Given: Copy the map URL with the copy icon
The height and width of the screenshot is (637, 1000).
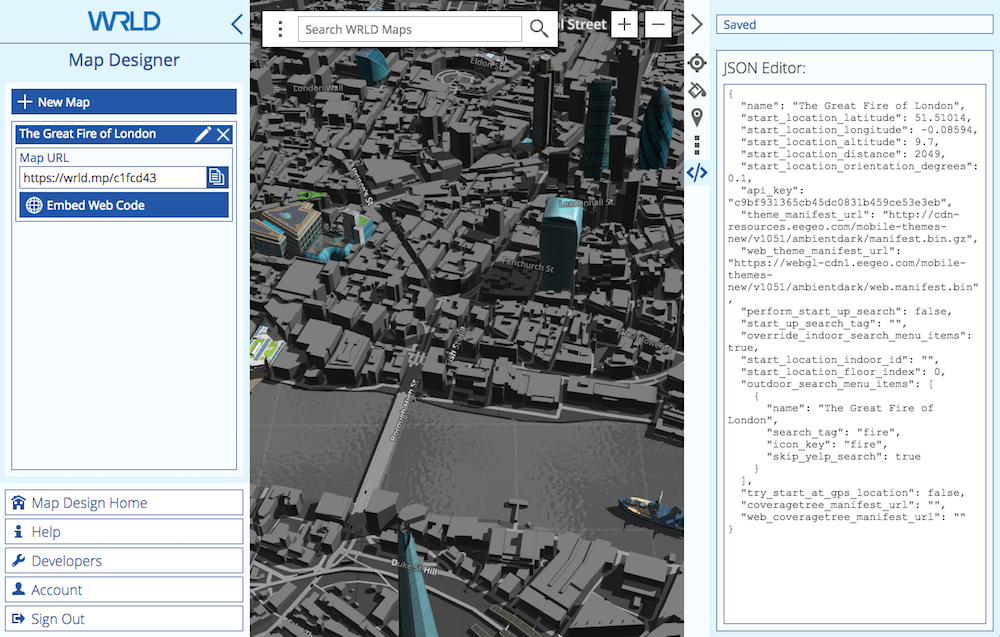Looking at the screenshot, I should pos(216,177).
